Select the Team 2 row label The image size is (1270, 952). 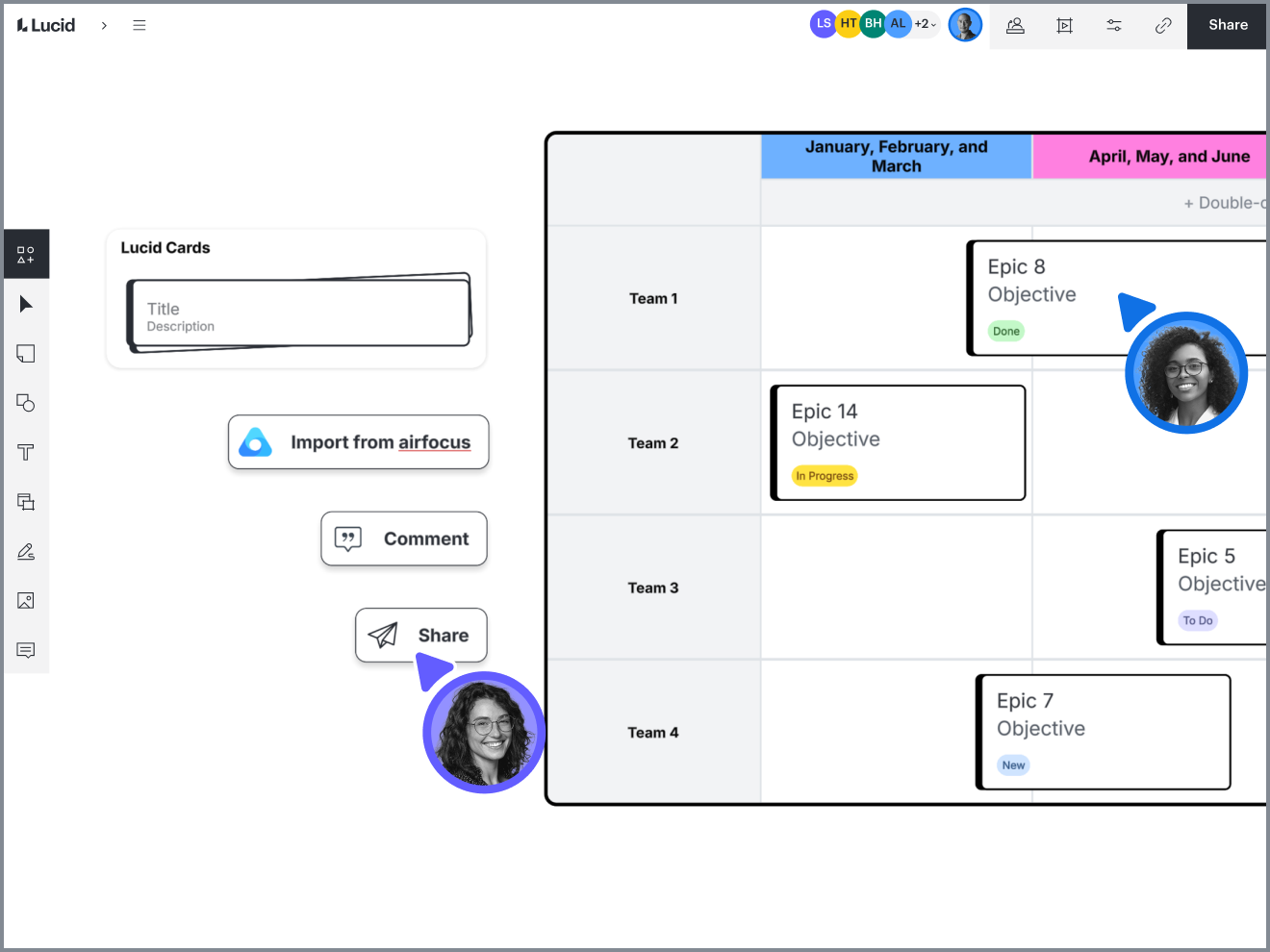[x=653, y=443]
